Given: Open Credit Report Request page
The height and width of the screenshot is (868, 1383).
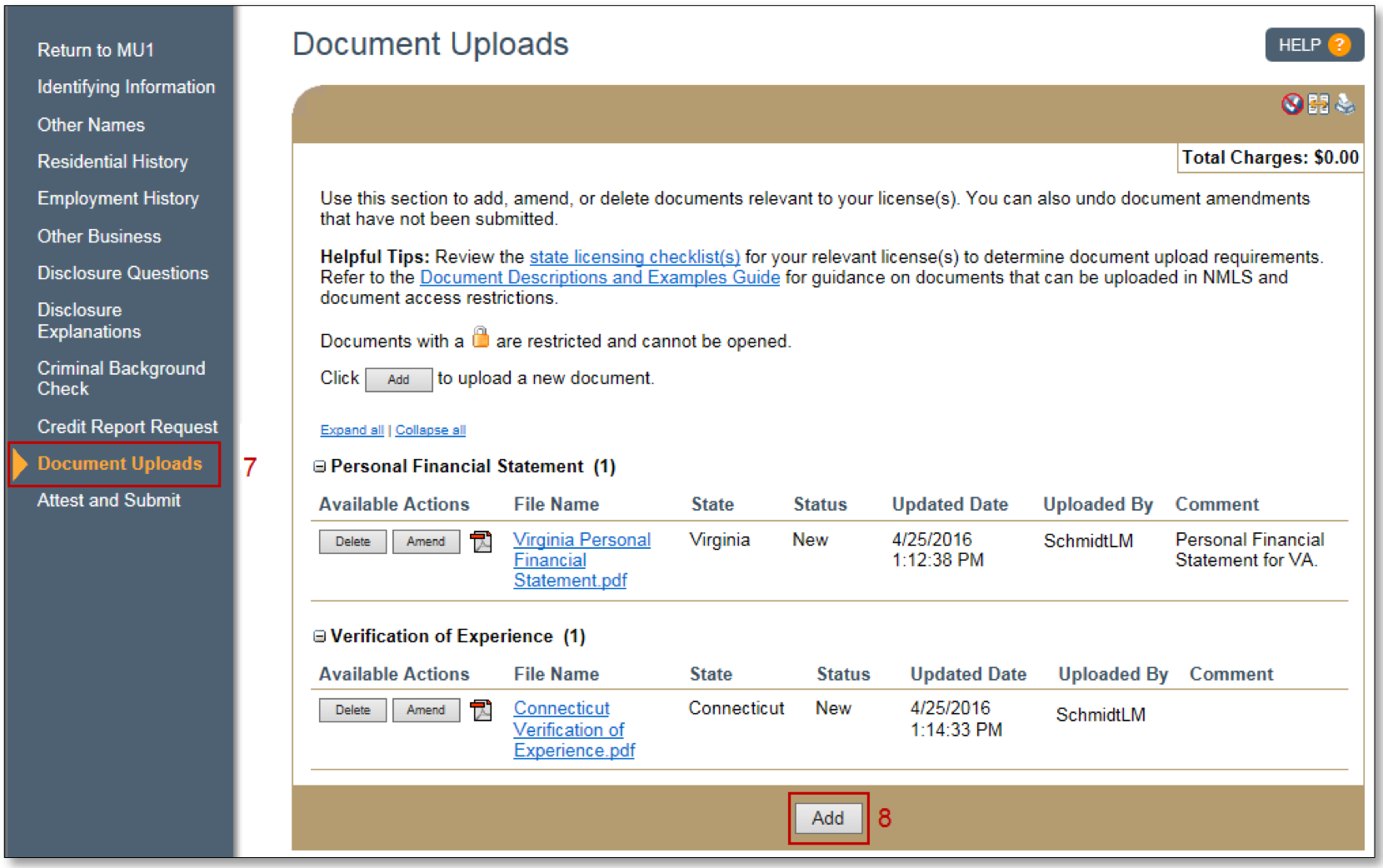Looking at the screenshot, I should pyautogui.click(x=127, y=427).
